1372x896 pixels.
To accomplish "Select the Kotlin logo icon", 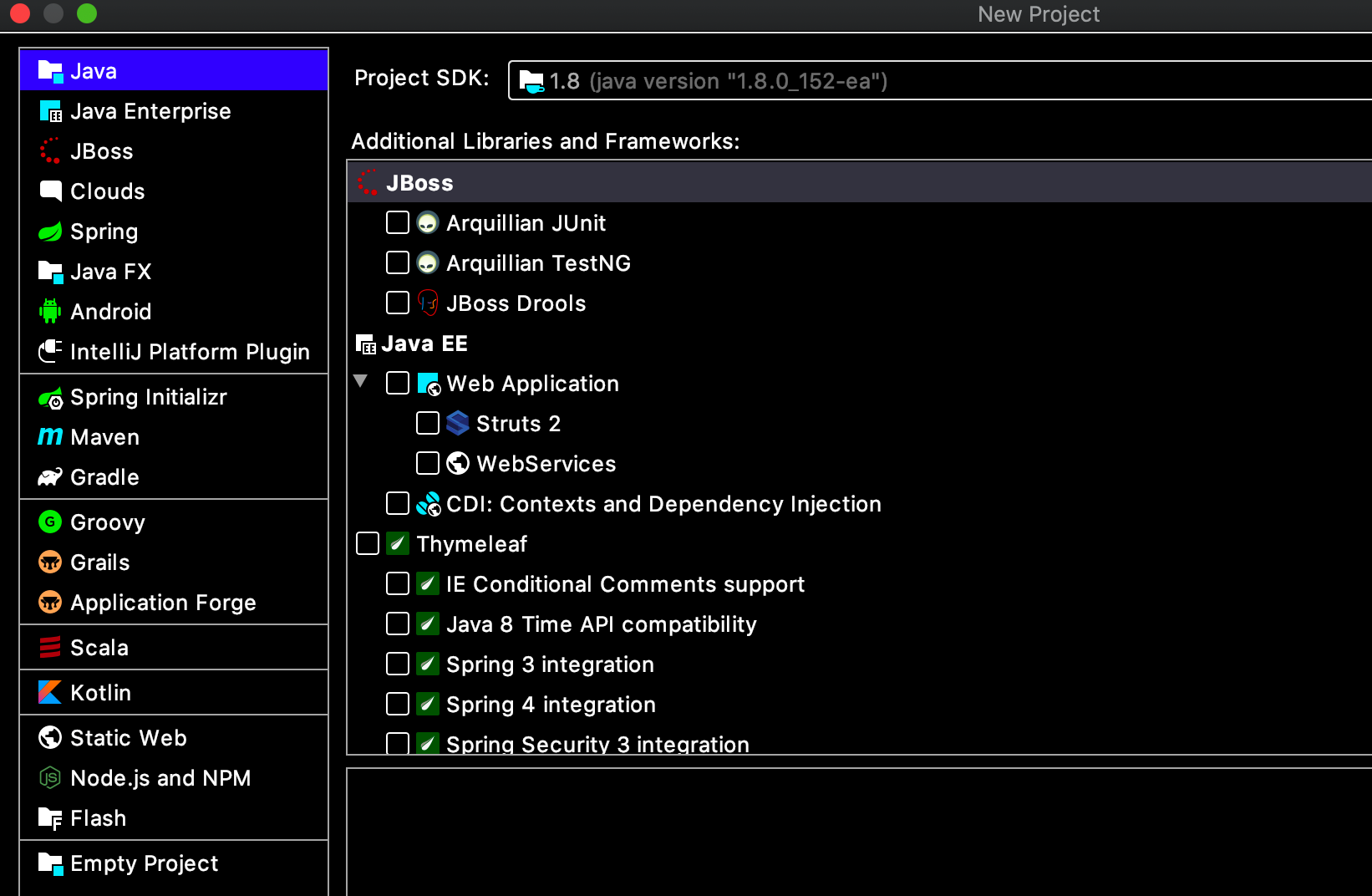I will (x=50, y=693).
